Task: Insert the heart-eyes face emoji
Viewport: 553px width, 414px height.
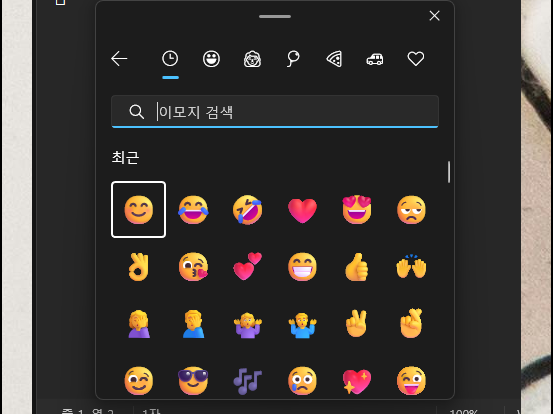Action: click(357, 209)
